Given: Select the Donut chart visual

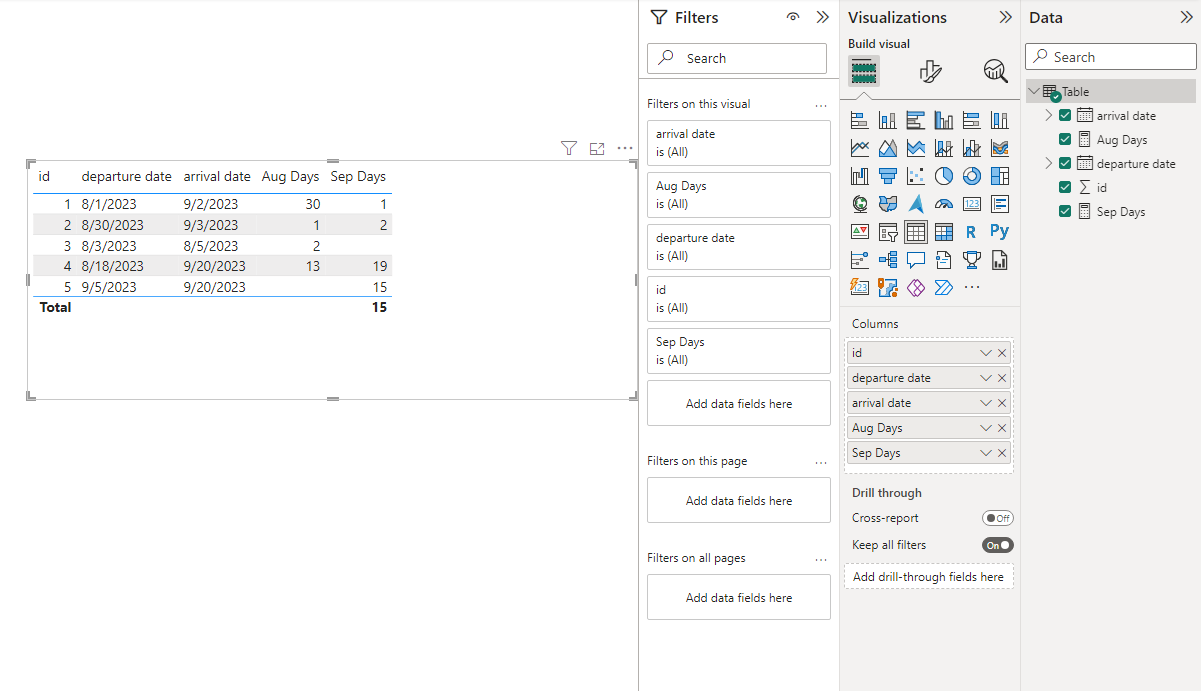Looking at the screenshot, I should (x=971, y=176).
